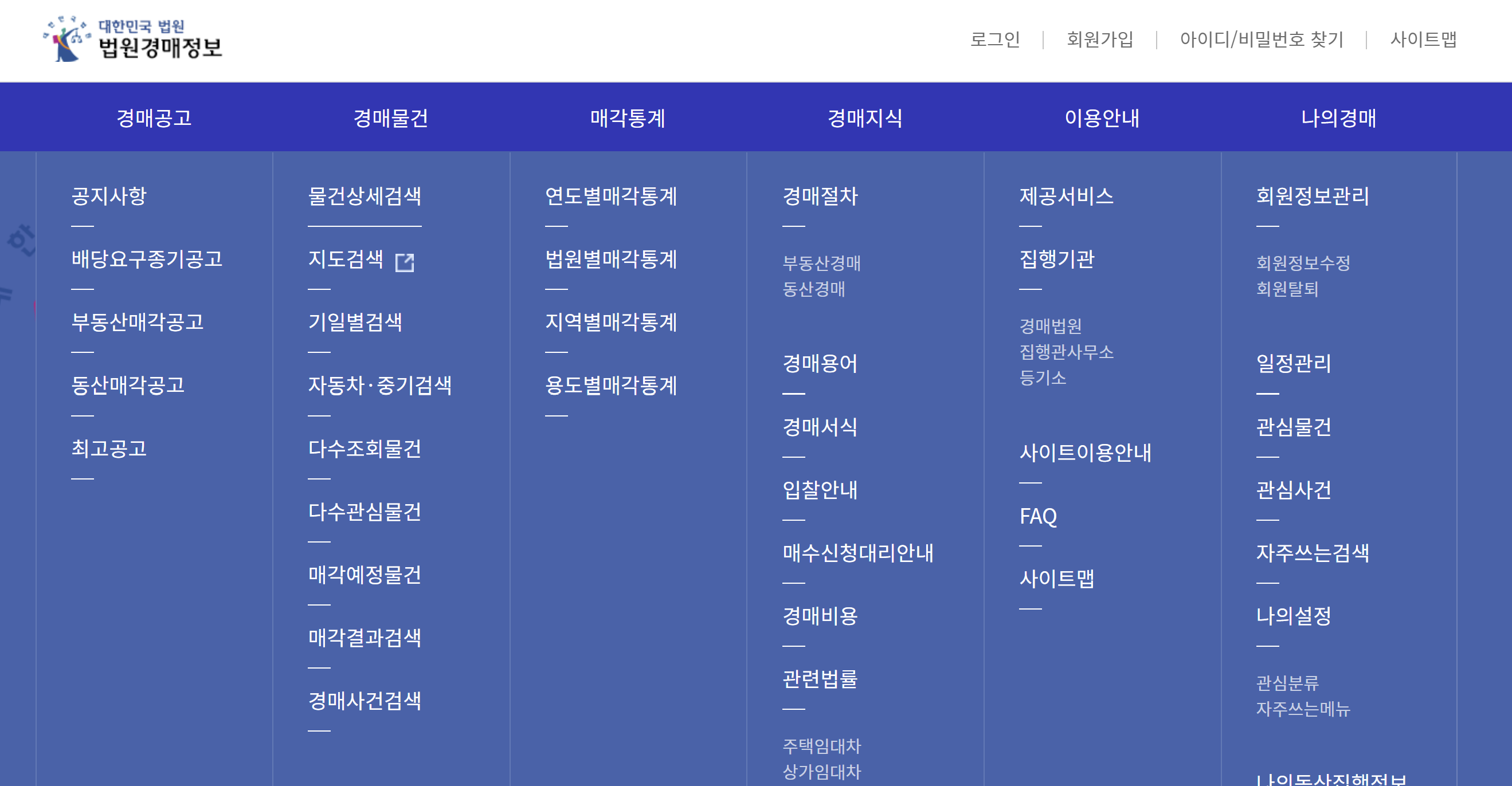Open 관련법률 submenu item
Viewport: 1512px width, 786px height.
820,679
